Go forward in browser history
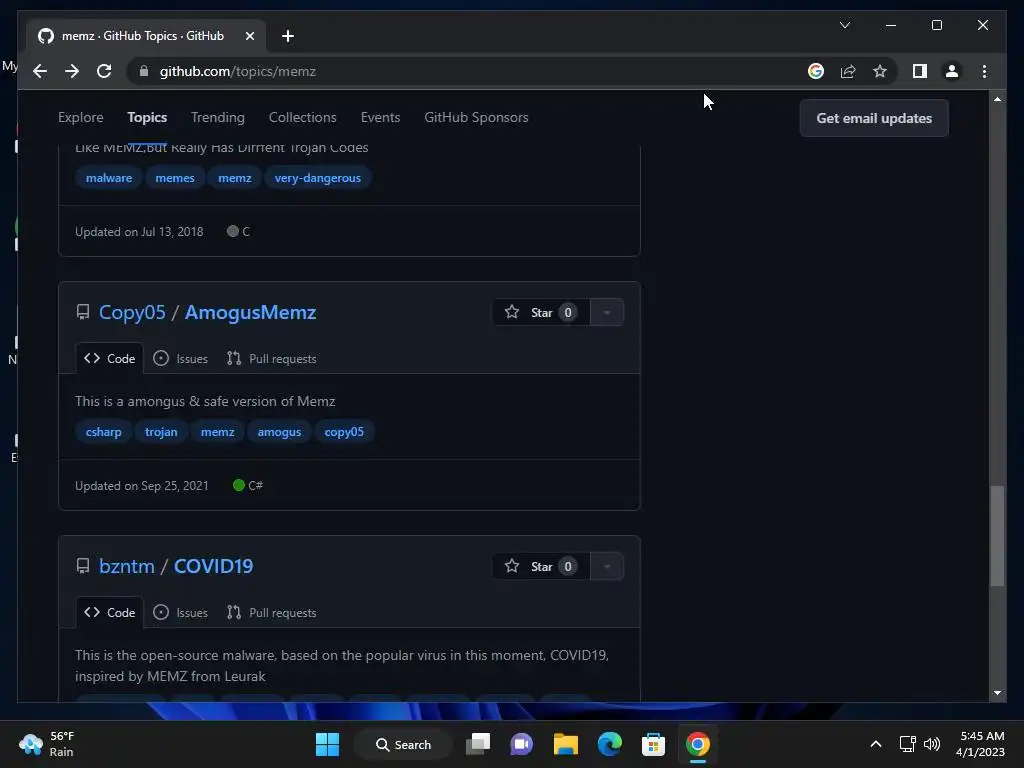 (72, 71)
